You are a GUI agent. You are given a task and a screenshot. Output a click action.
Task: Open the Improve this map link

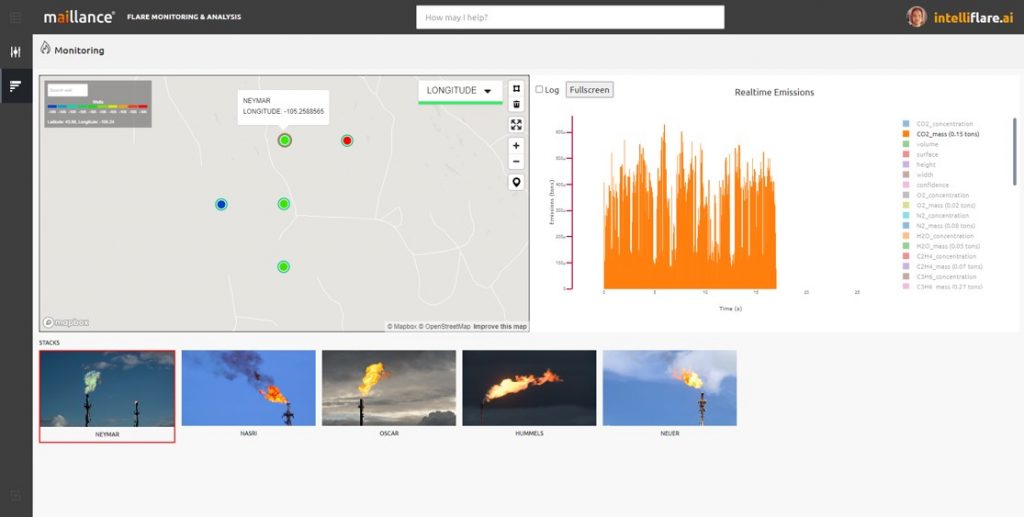500,327
